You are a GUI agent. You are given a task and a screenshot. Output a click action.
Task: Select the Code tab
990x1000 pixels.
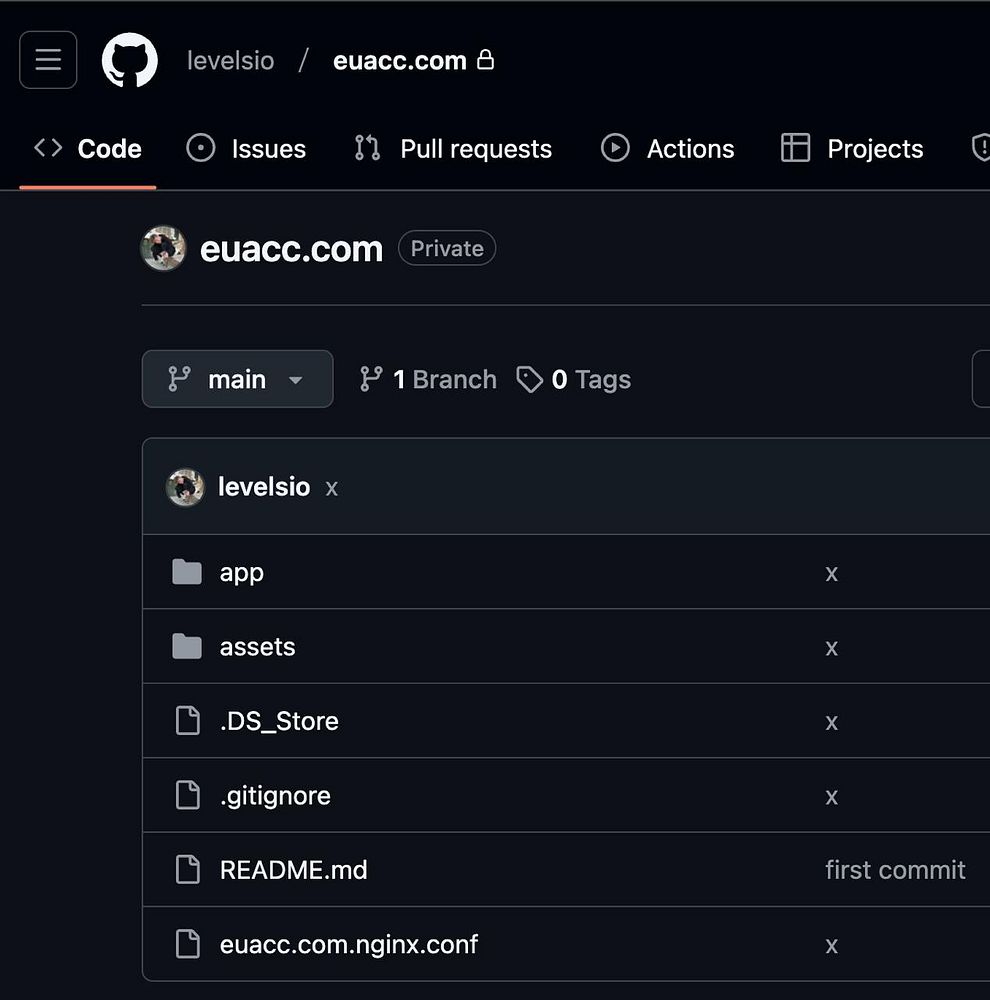coord(88,149)
